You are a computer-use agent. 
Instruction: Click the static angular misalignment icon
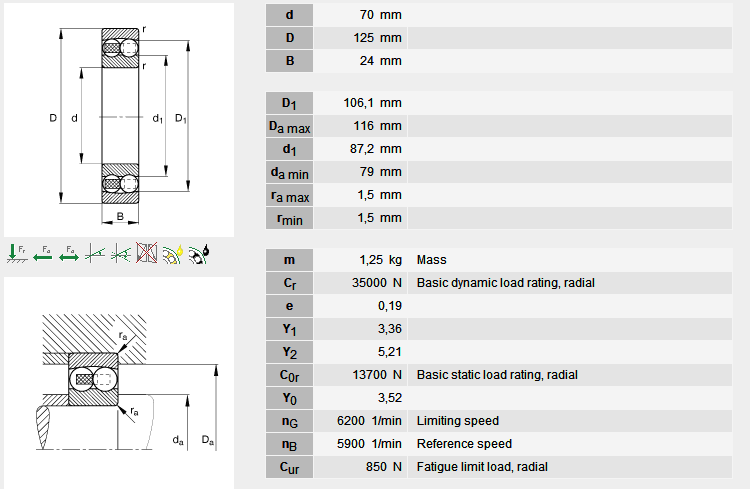point(95,253)
